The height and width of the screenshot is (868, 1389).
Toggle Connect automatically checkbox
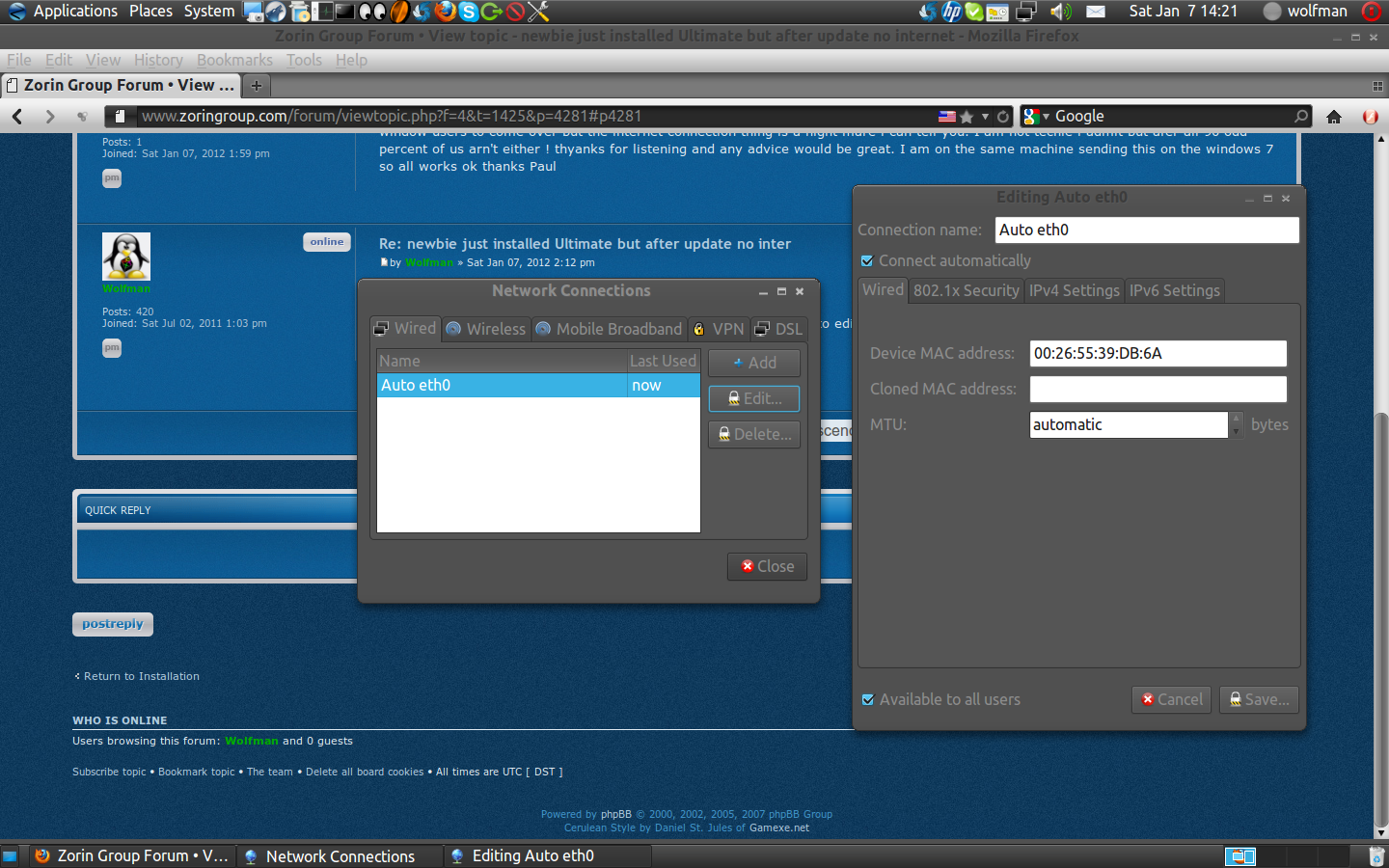click(867, 260)
